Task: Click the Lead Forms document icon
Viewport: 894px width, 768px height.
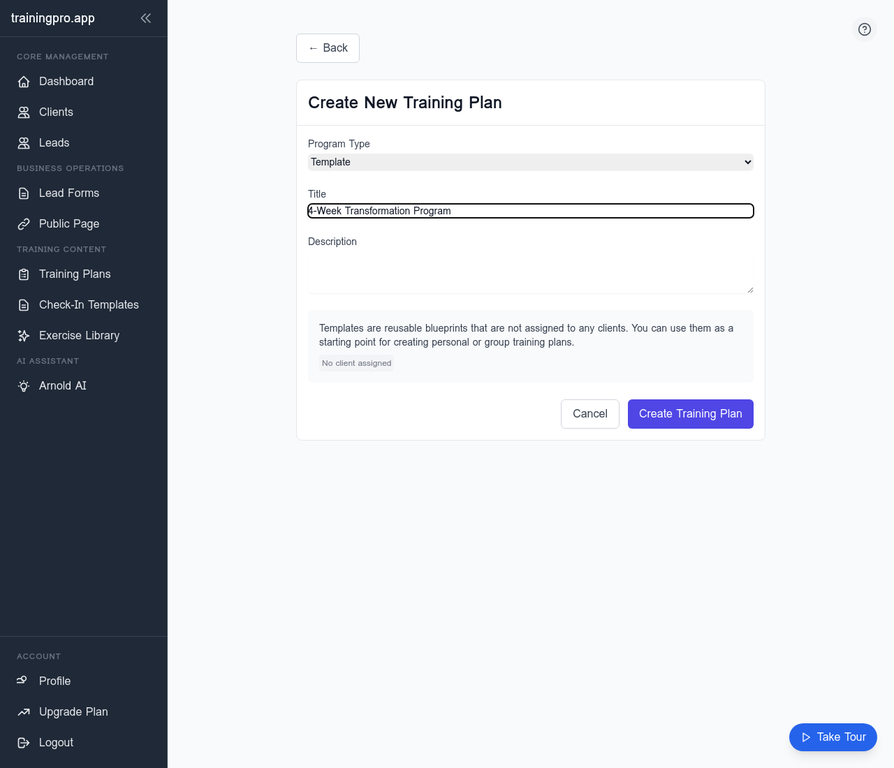Action: click(24, 193)
